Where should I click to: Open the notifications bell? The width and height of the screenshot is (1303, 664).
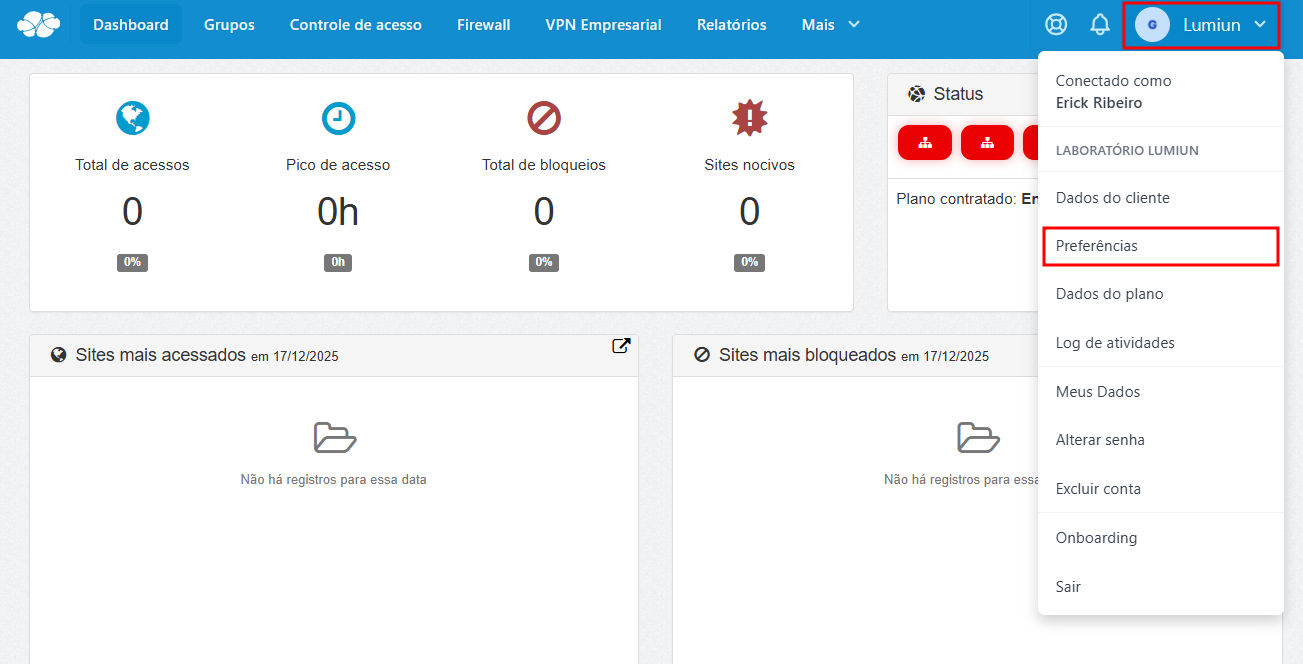pyautogui.click(x=1100, y=25)
